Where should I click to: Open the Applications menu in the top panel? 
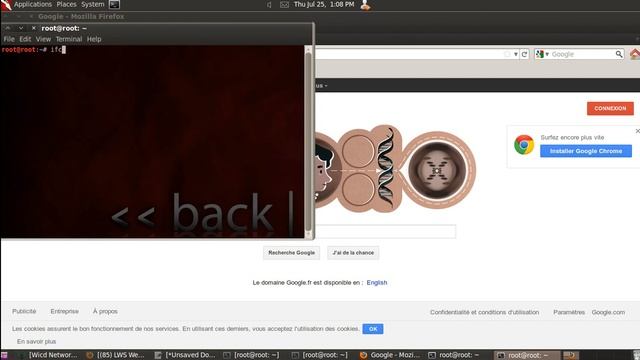point(33,4)
